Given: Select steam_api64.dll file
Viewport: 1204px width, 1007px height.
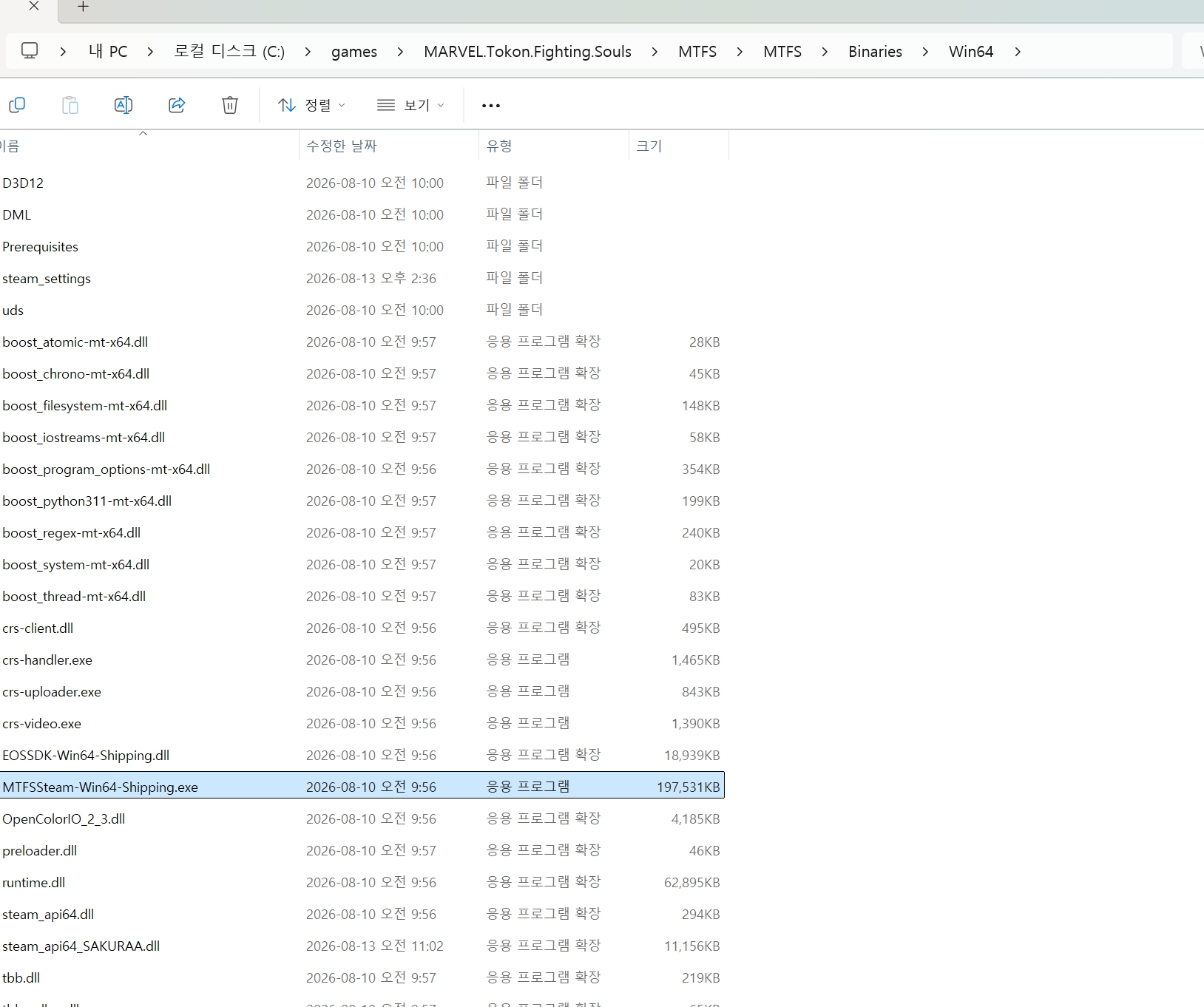Looking at the screenshot, I should coord(362,914).
